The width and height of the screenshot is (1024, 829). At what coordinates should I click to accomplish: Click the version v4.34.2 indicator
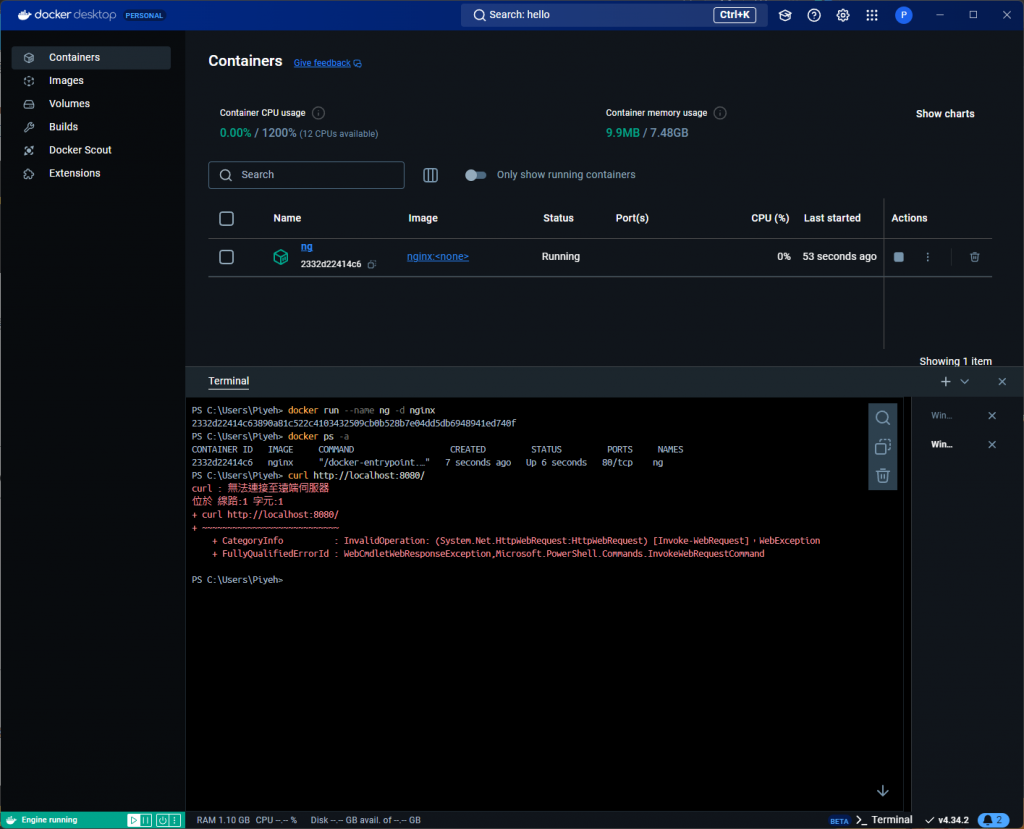pyautogui.click(x=947, y=821)
